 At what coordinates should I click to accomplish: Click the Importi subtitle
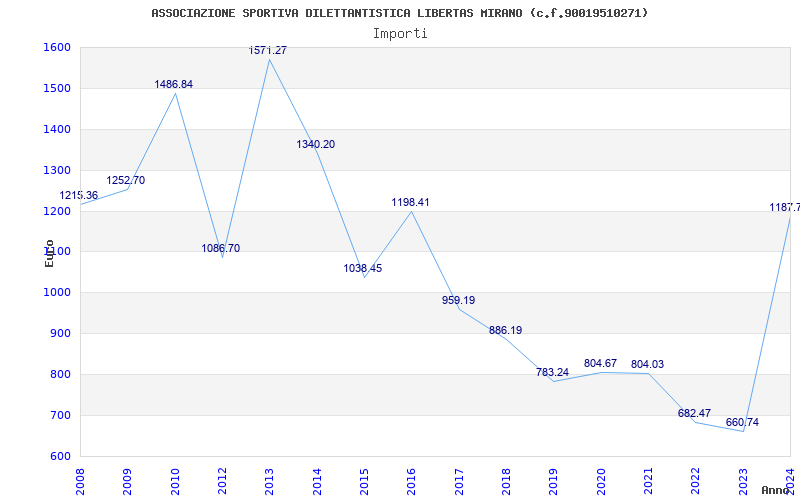tap(400, 34)
